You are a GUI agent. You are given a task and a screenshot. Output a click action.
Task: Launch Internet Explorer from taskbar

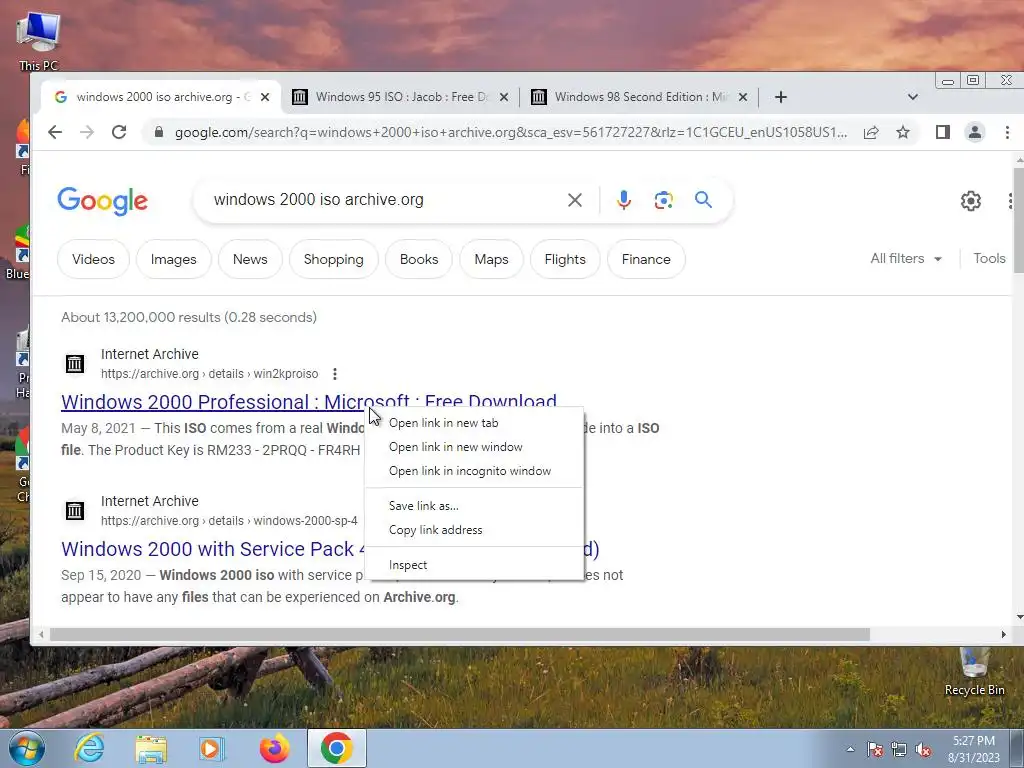pyautogui.click(x=89, y=748)
